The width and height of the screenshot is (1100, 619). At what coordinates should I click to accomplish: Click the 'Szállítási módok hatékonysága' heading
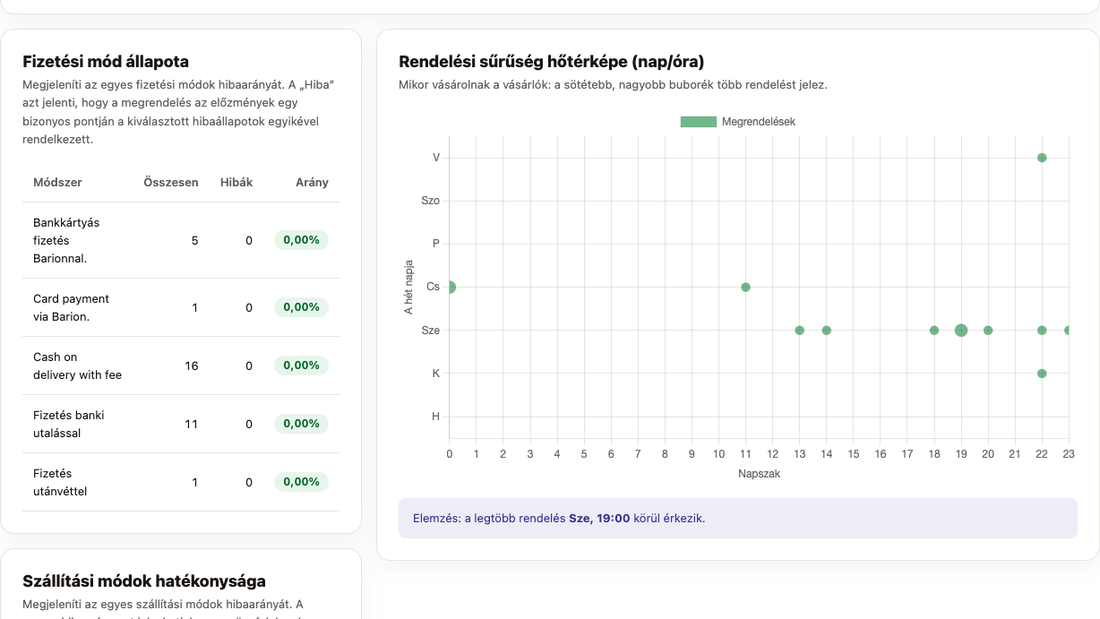coord(144,581)
